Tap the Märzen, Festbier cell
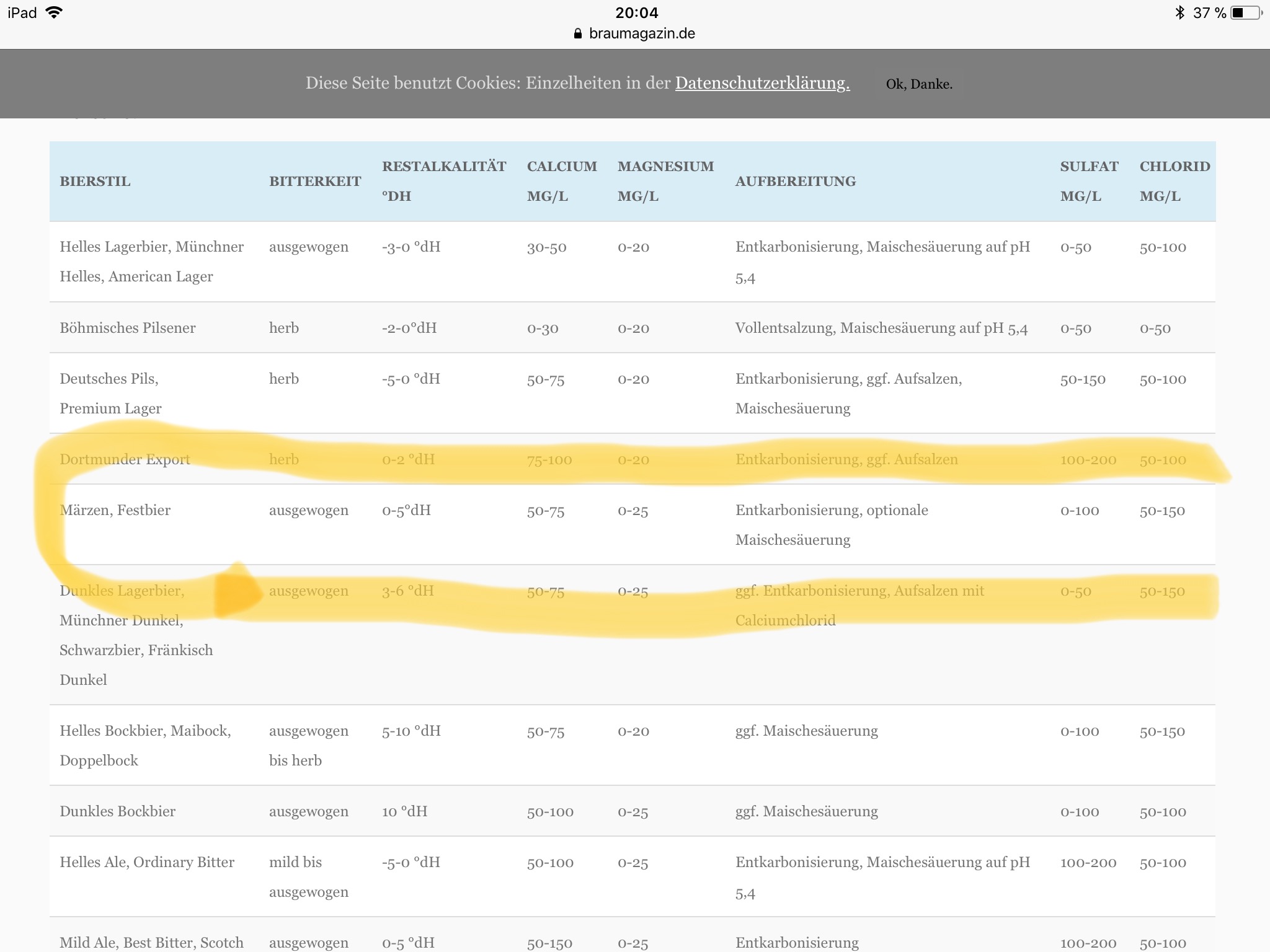The width and height of the screenshot is (1270, 952). (115, 510)
